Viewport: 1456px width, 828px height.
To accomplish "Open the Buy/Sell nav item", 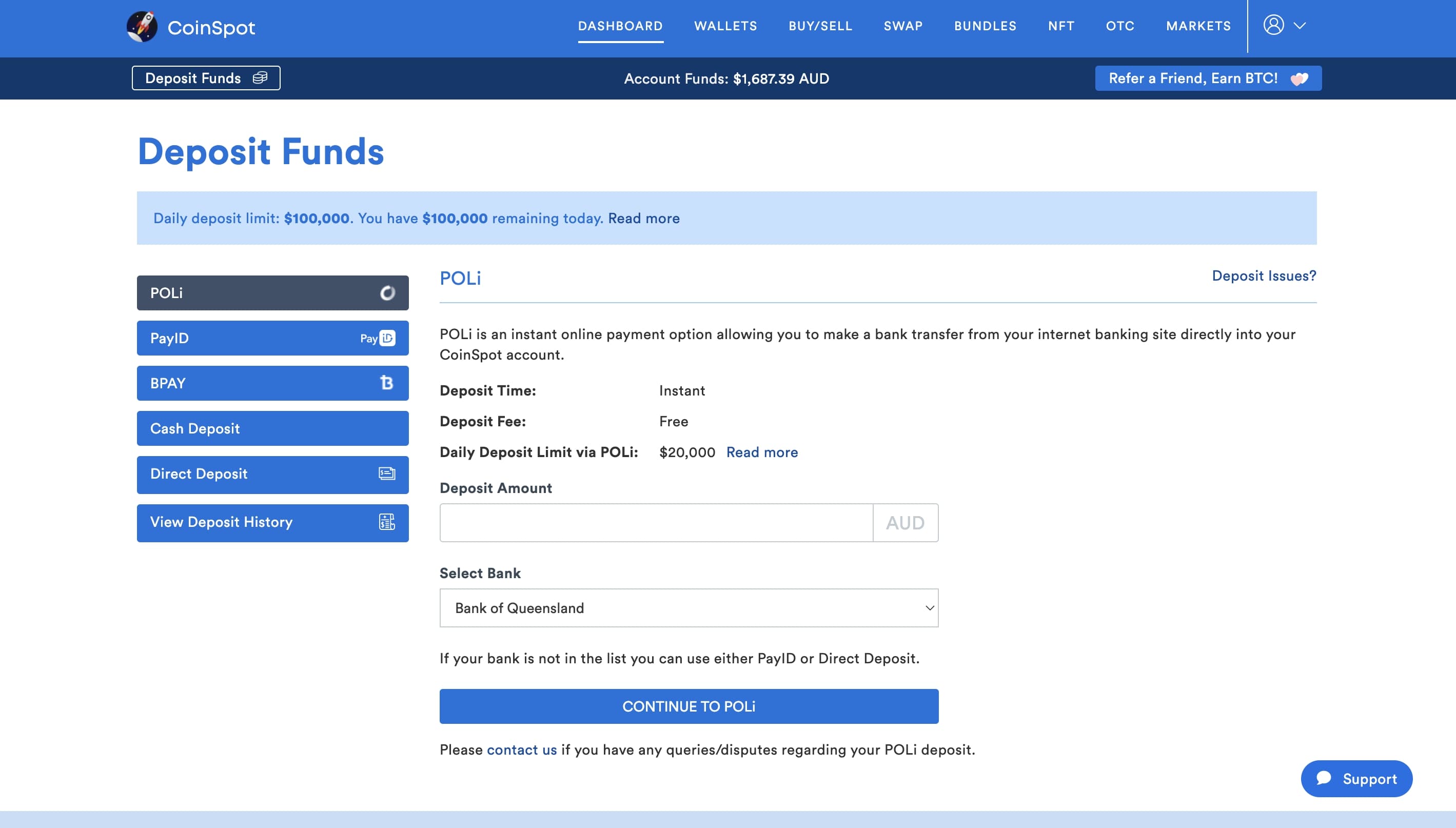I will coord(820,26).
